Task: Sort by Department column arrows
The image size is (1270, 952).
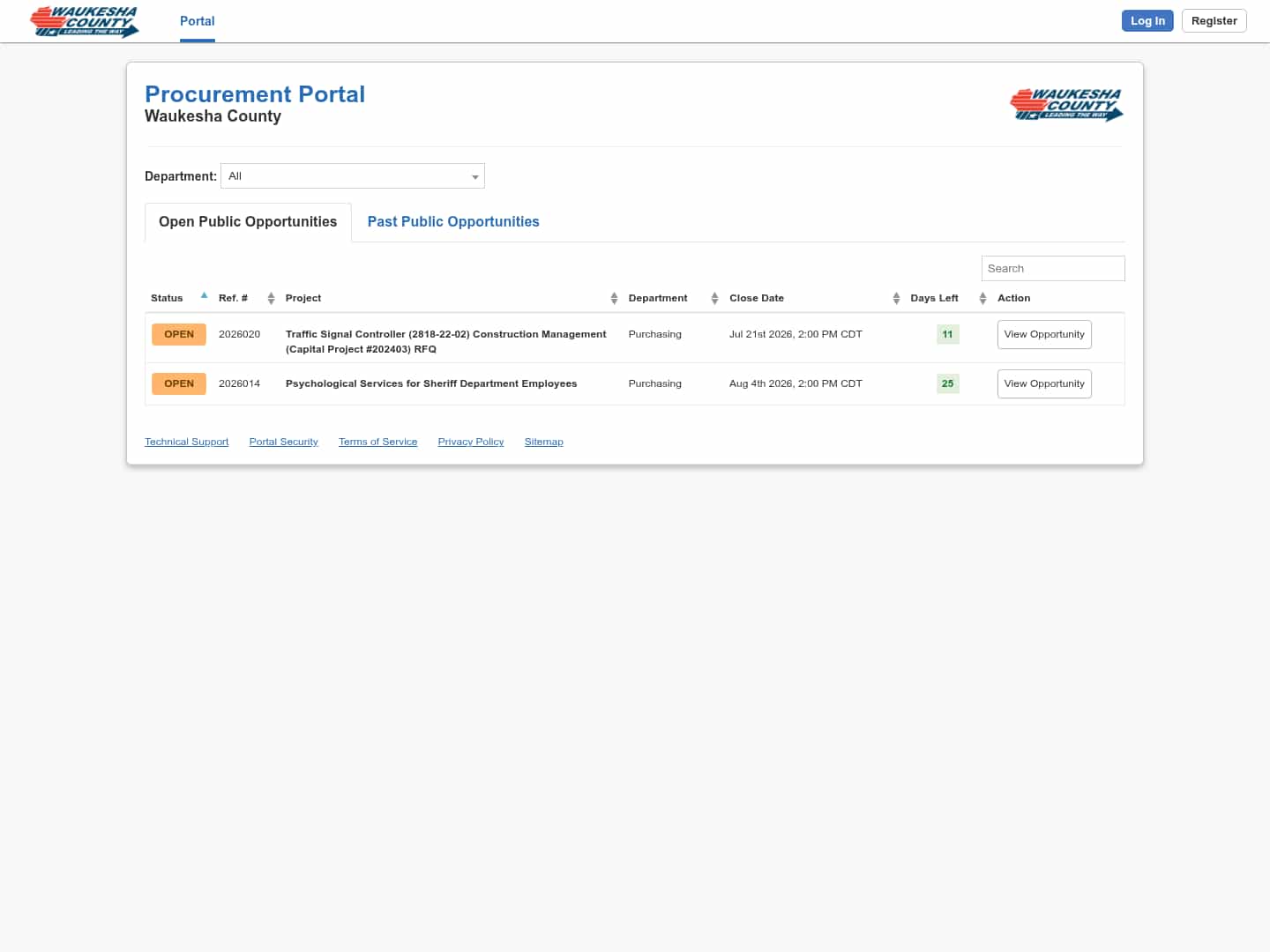Action: [x=714, y=298]
